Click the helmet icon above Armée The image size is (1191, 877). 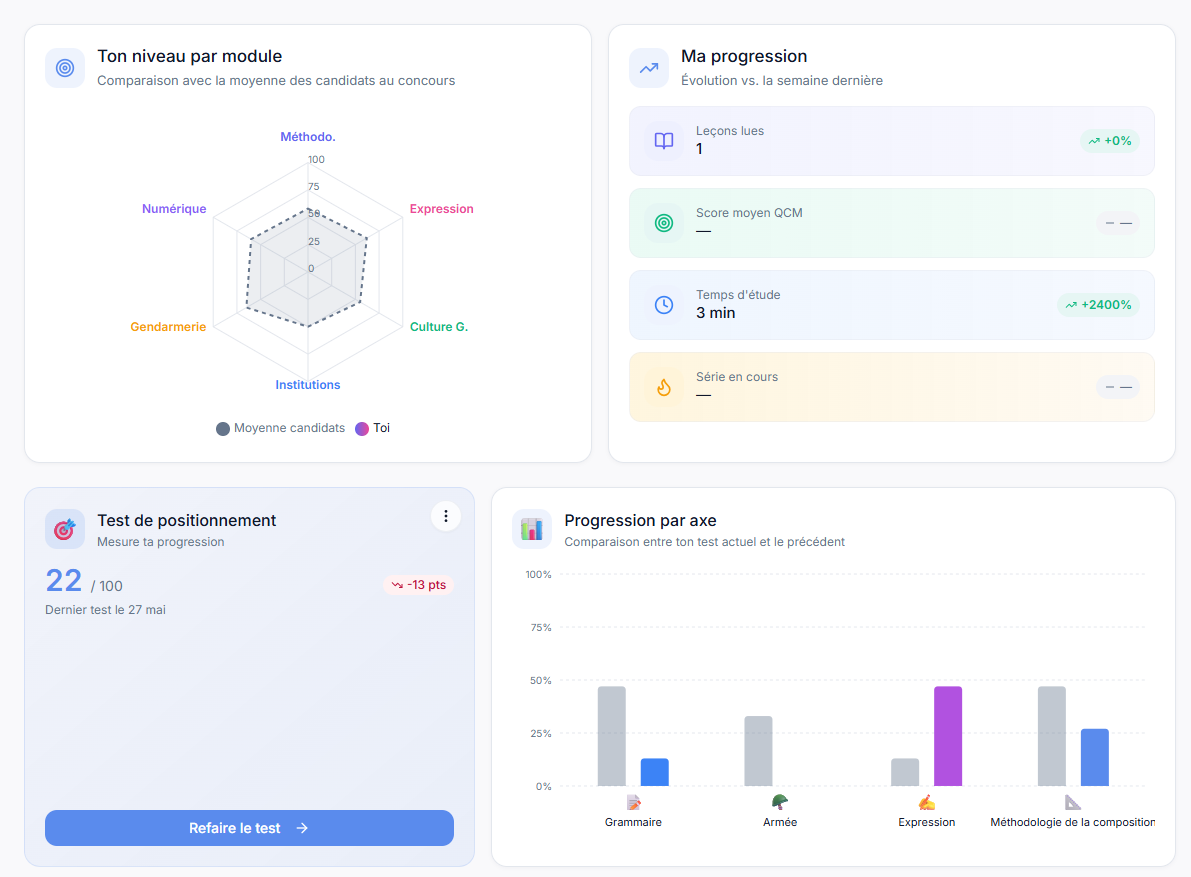click(x=780, y=802)
